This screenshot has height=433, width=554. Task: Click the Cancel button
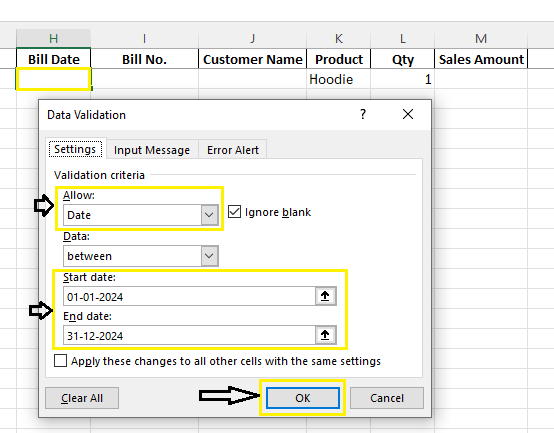tap(387, 398)
